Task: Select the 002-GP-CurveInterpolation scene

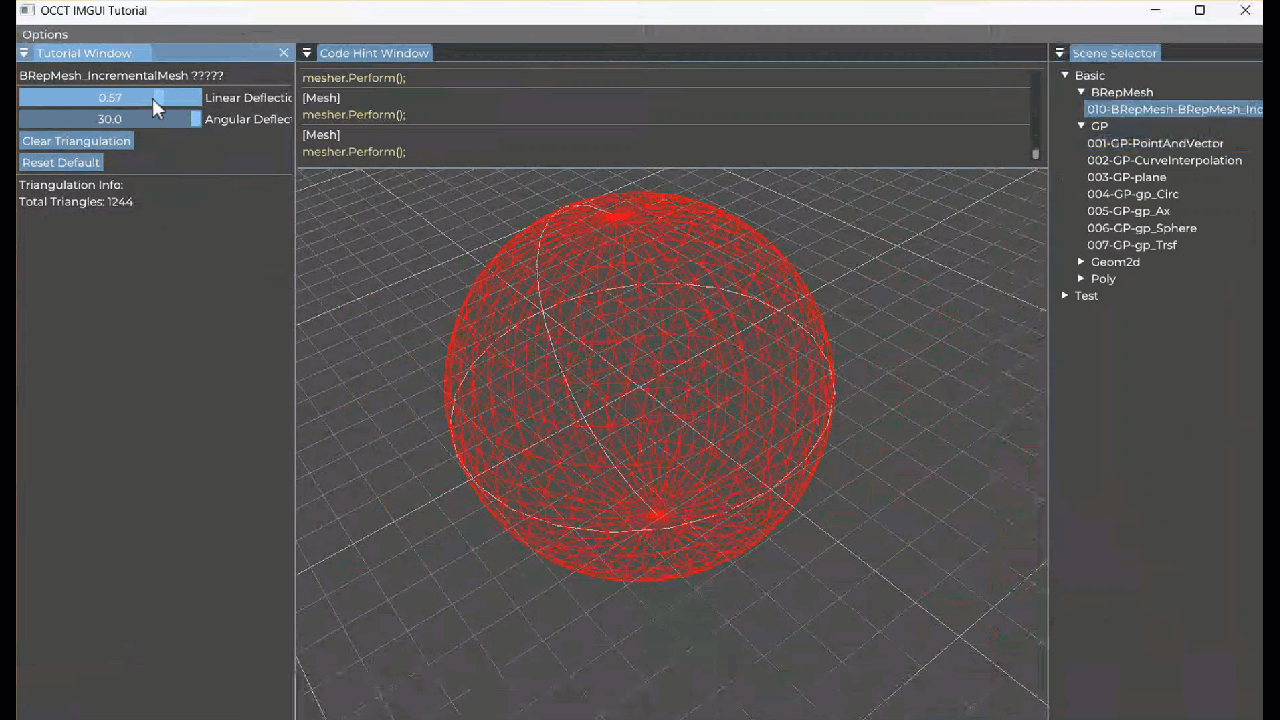Action: pyautogui.click(x=1164, y=160)
